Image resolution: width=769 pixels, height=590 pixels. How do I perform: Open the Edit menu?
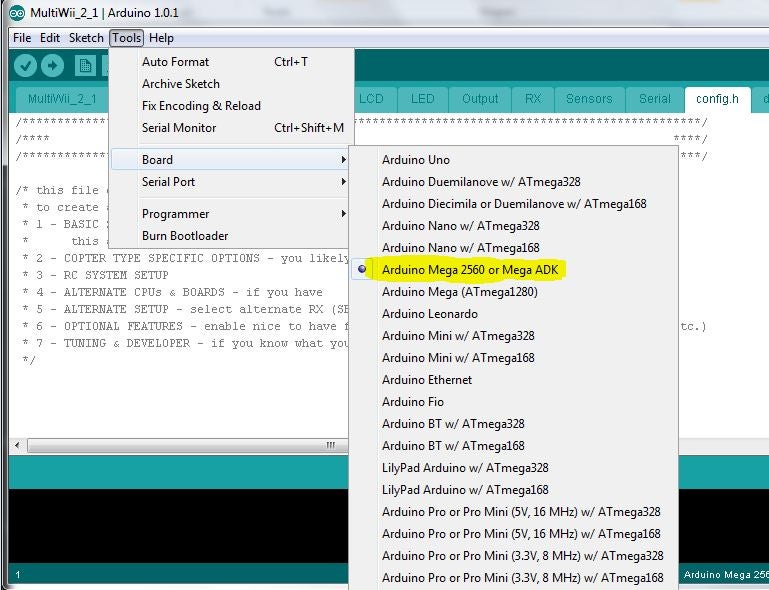point(50,38)
